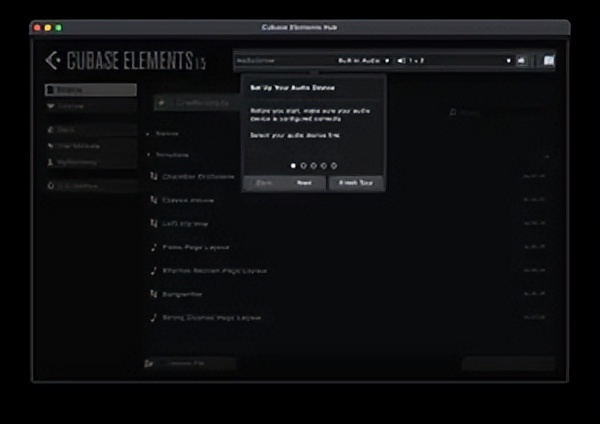This screenshot has width=600, height=424.
Task: Open the Tutorials item in the sidebar
Action: click(91, 106)
